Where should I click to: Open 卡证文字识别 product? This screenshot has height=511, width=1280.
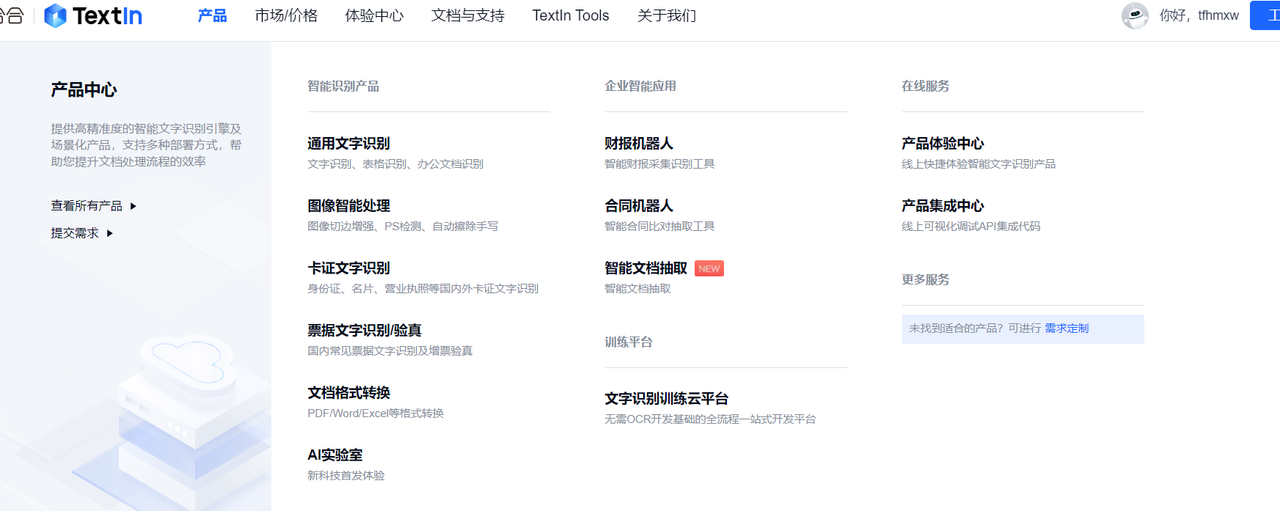(x=349, y=268)
